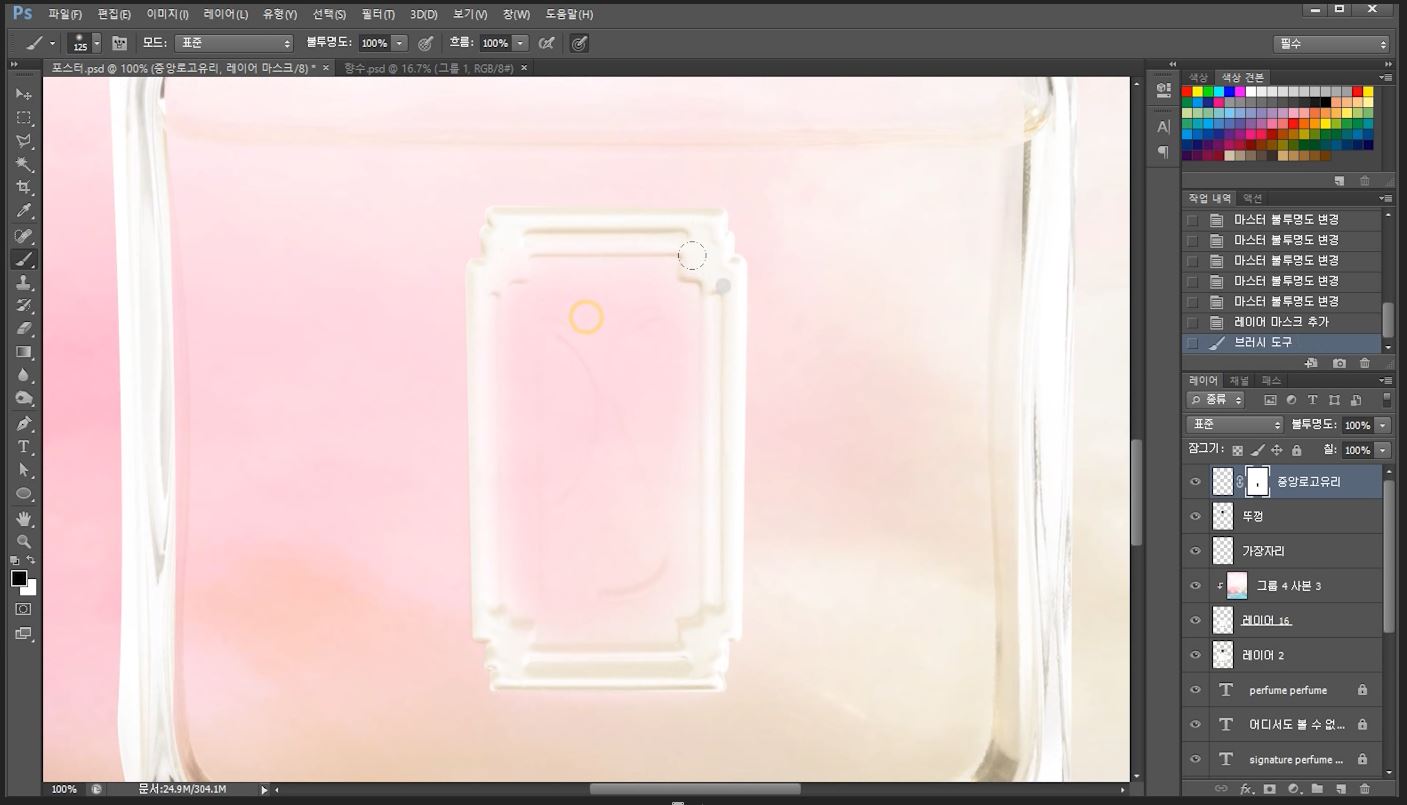Open the layer 칠 fill dropdown arrow

[1383, 450]
